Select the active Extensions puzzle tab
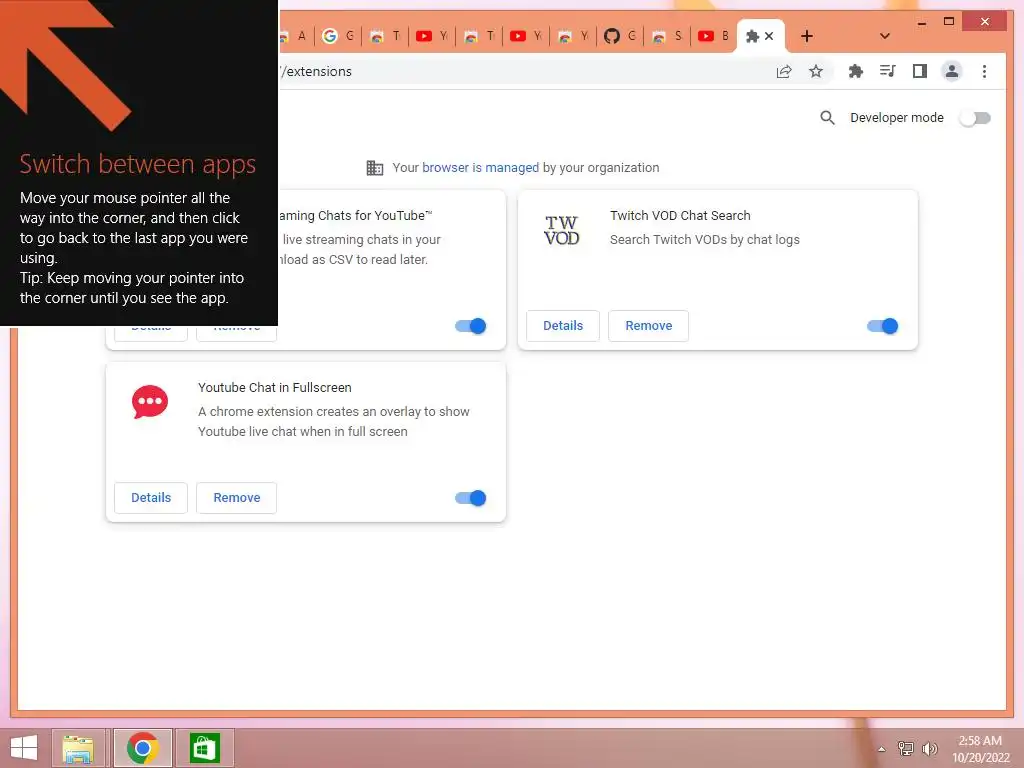The image size is (1024, 768). (753, 36)
